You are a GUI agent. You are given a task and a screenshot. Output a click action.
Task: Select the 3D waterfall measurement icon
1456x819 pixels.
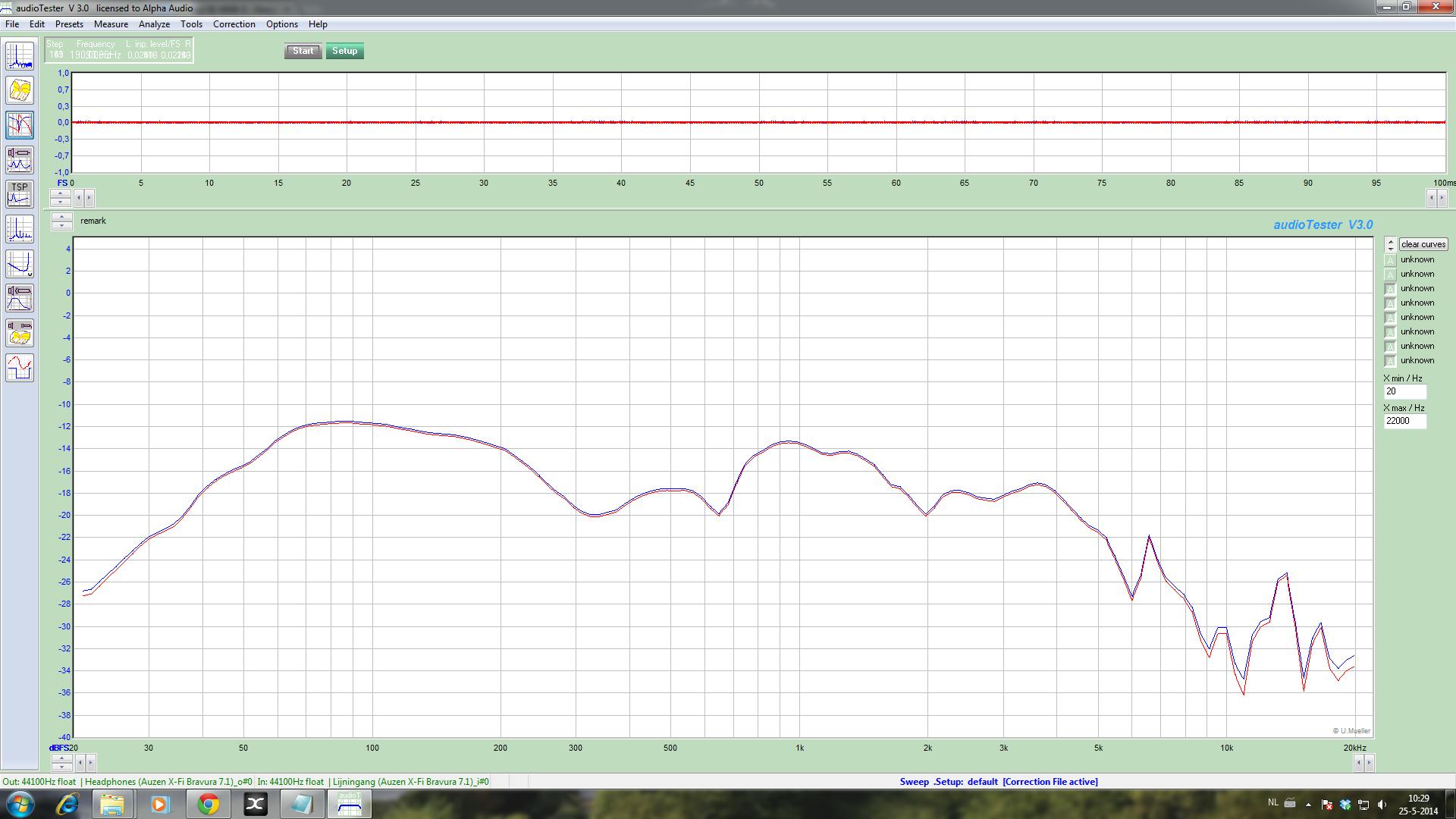[20, 91]
